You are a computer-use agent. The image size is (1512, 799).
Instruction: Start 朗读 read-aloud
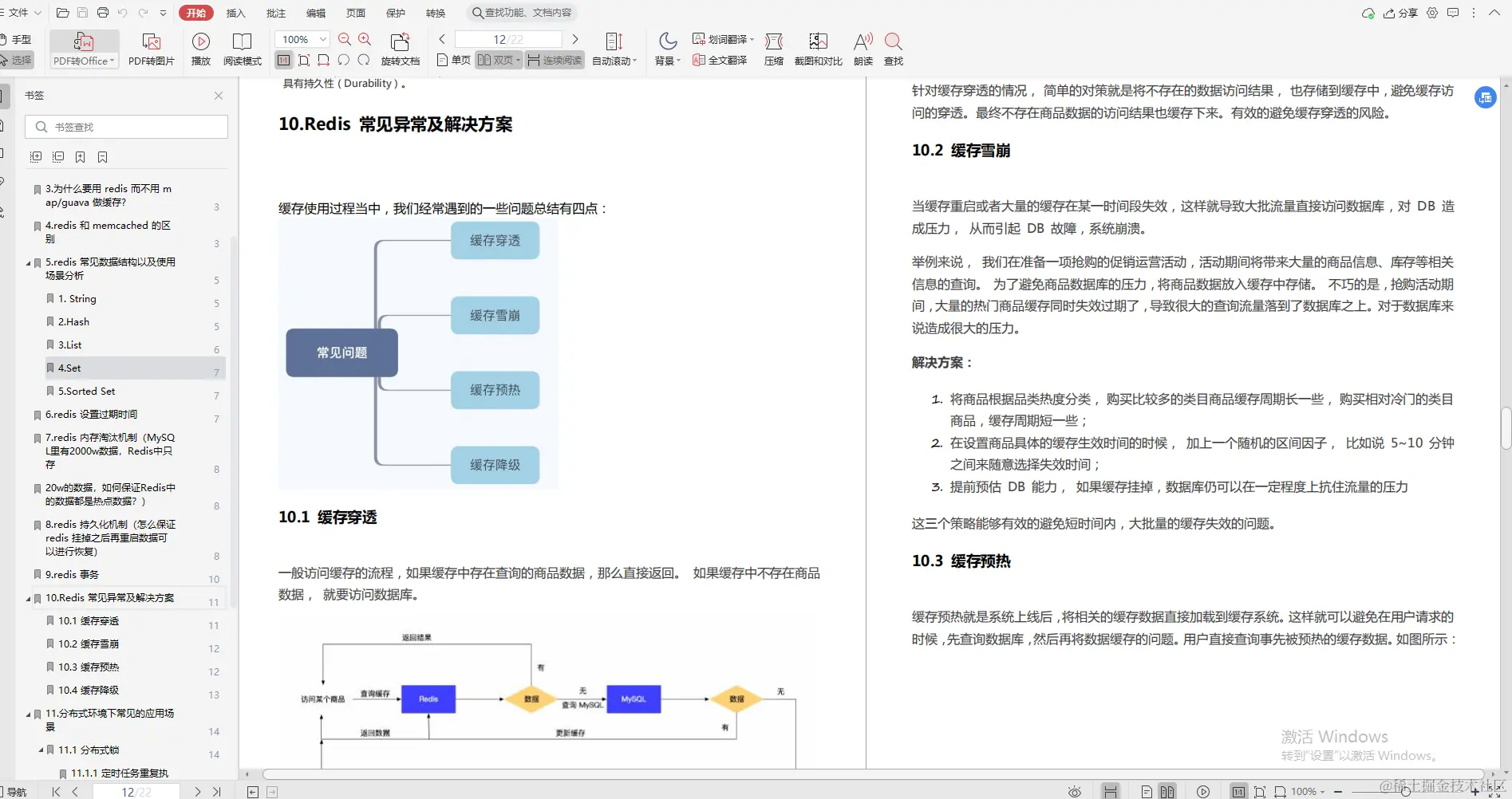[x=862, y=48]
